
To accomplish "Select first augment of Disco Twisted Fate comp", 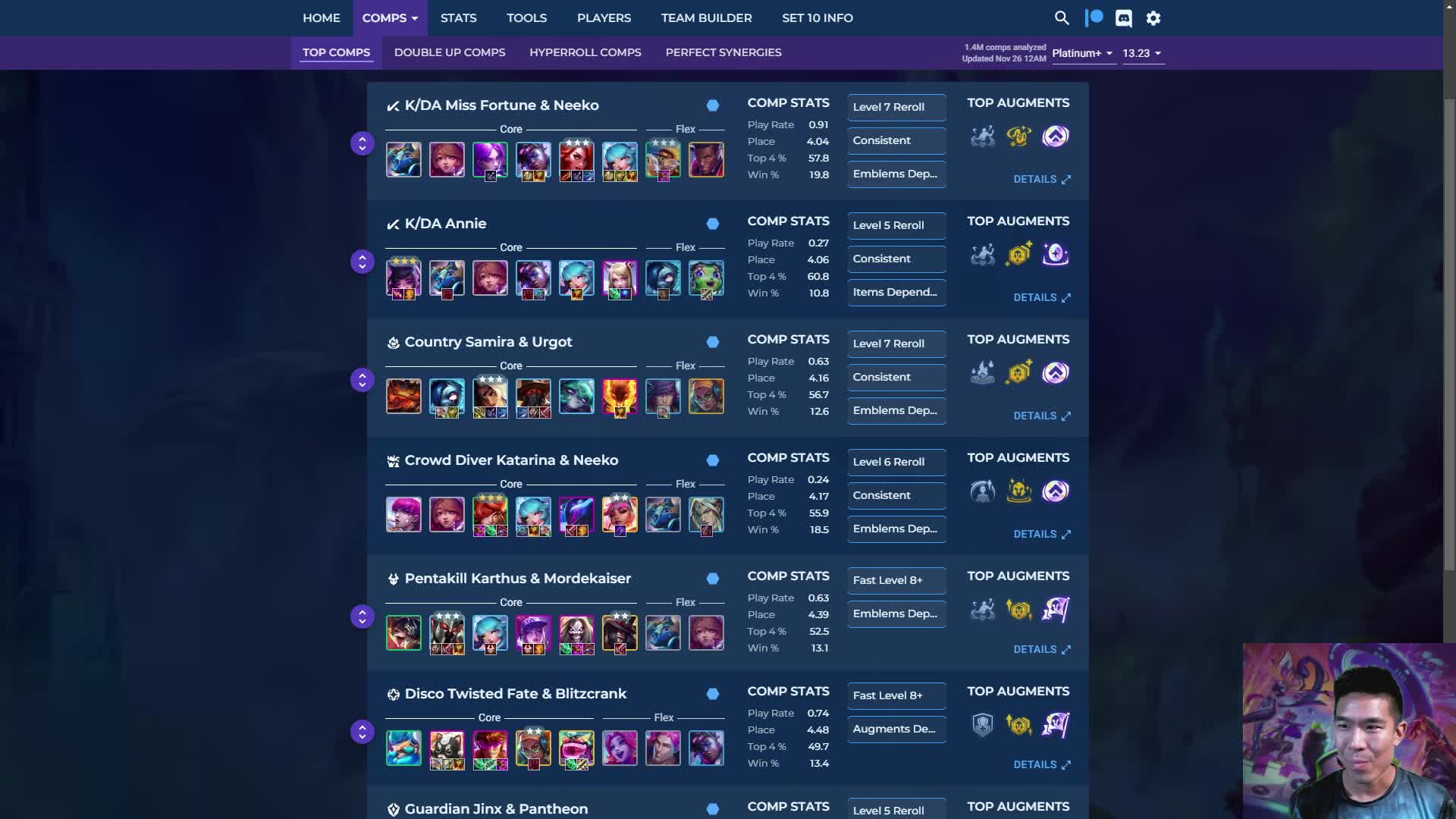I will click(983, 725).
